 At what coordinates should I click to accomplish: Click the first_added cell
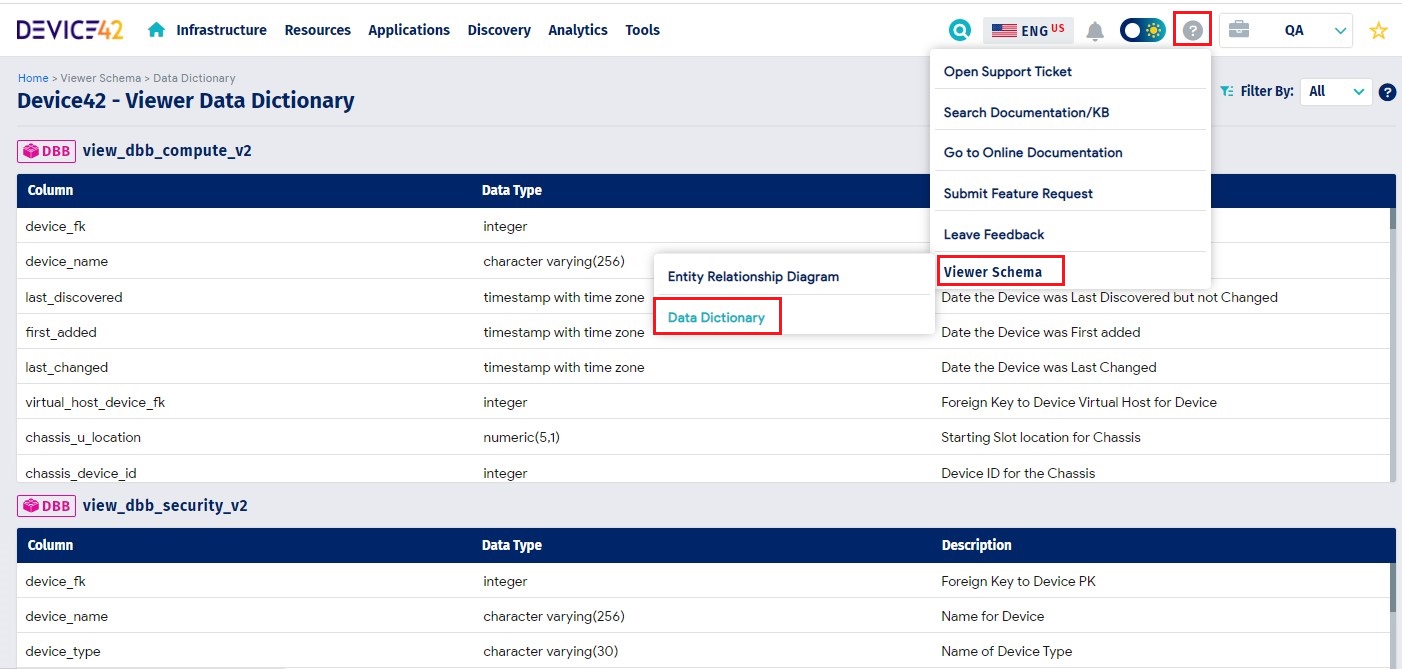pyautogui.click(x=61, y=332)
